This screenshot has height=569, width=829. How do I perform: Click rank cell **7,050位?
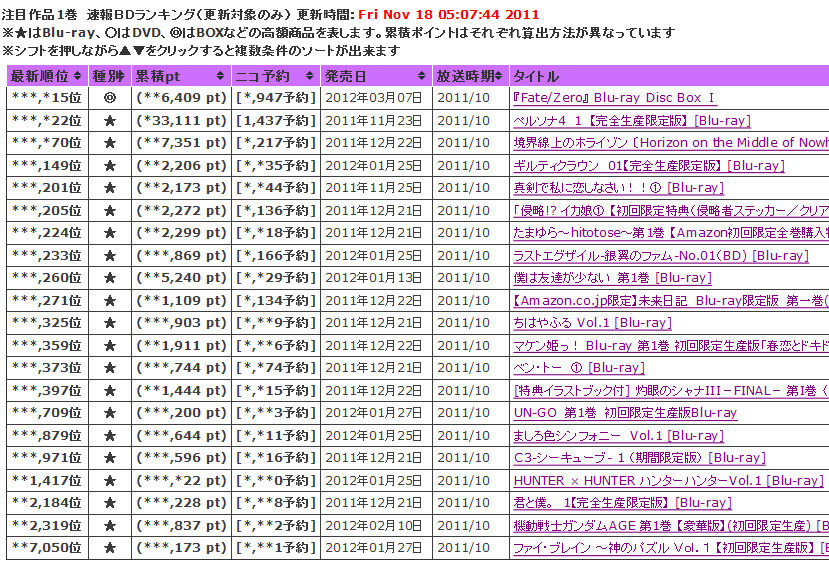click(x=47, y=547)
